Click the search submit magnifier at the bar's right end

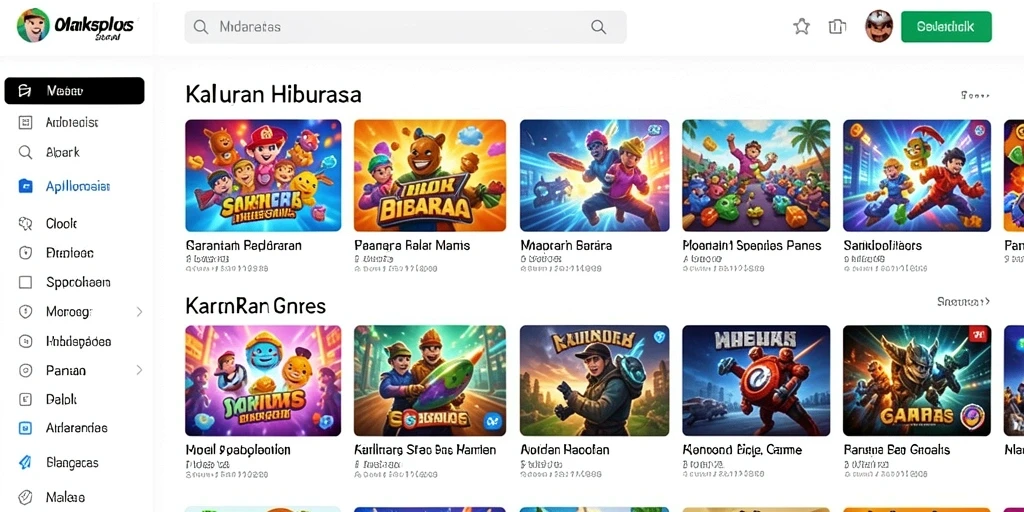click(x=598, y=27)
